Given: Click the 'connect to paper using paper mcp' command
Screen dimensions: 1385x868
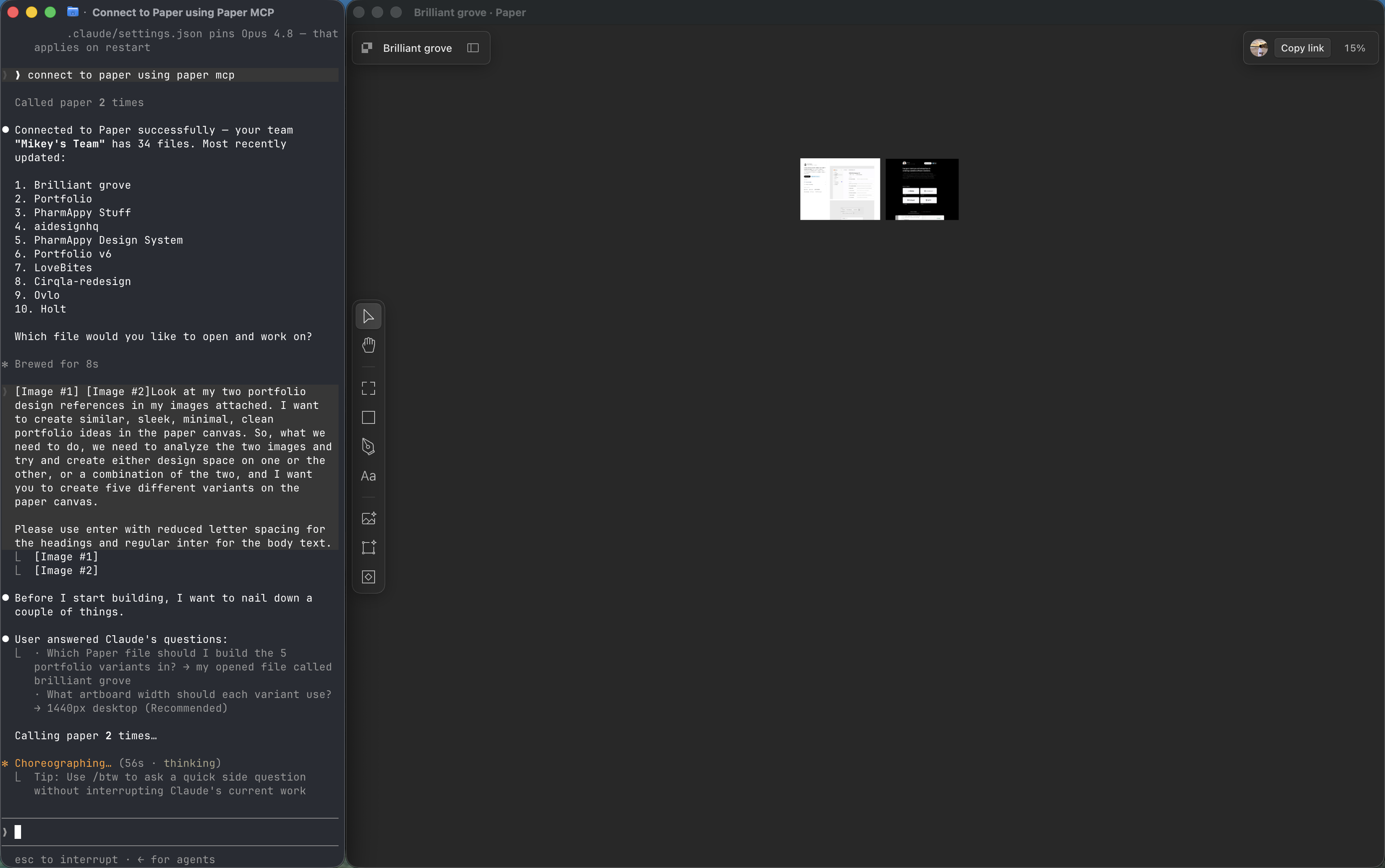Looking at the screenshot, I should (x=131, y=74).
